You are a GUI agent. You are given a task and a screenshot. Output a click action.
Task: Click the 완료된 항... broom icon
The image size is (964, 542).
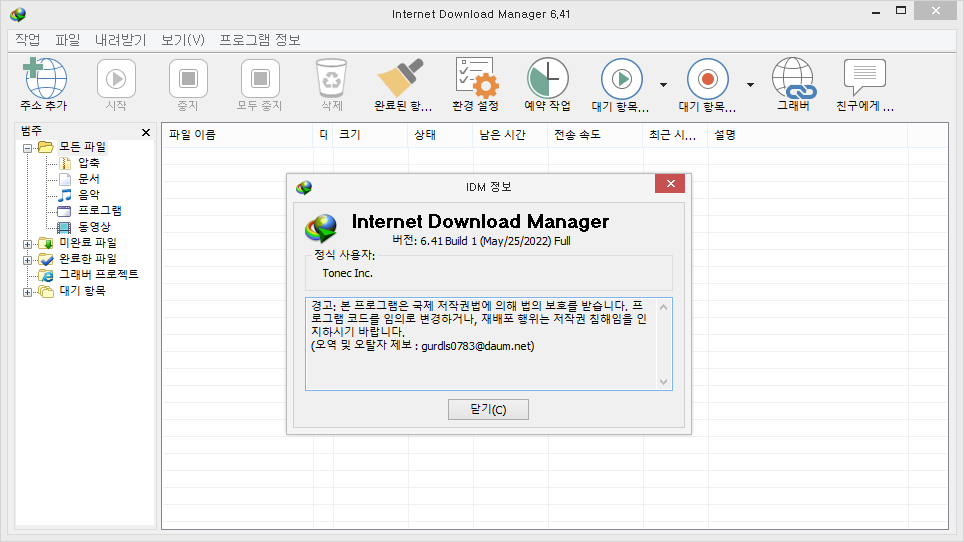coord(401,78)
